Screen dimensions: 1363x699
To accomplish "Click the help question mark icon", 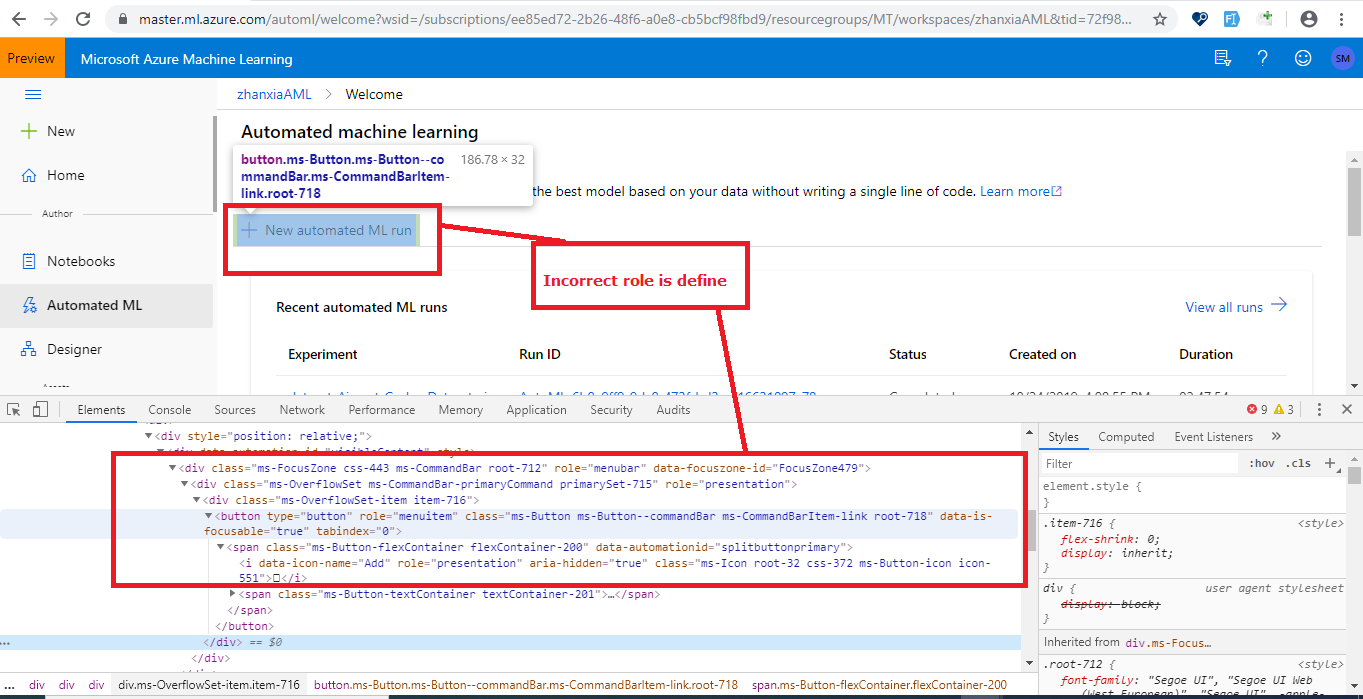I will point(1262,57).
